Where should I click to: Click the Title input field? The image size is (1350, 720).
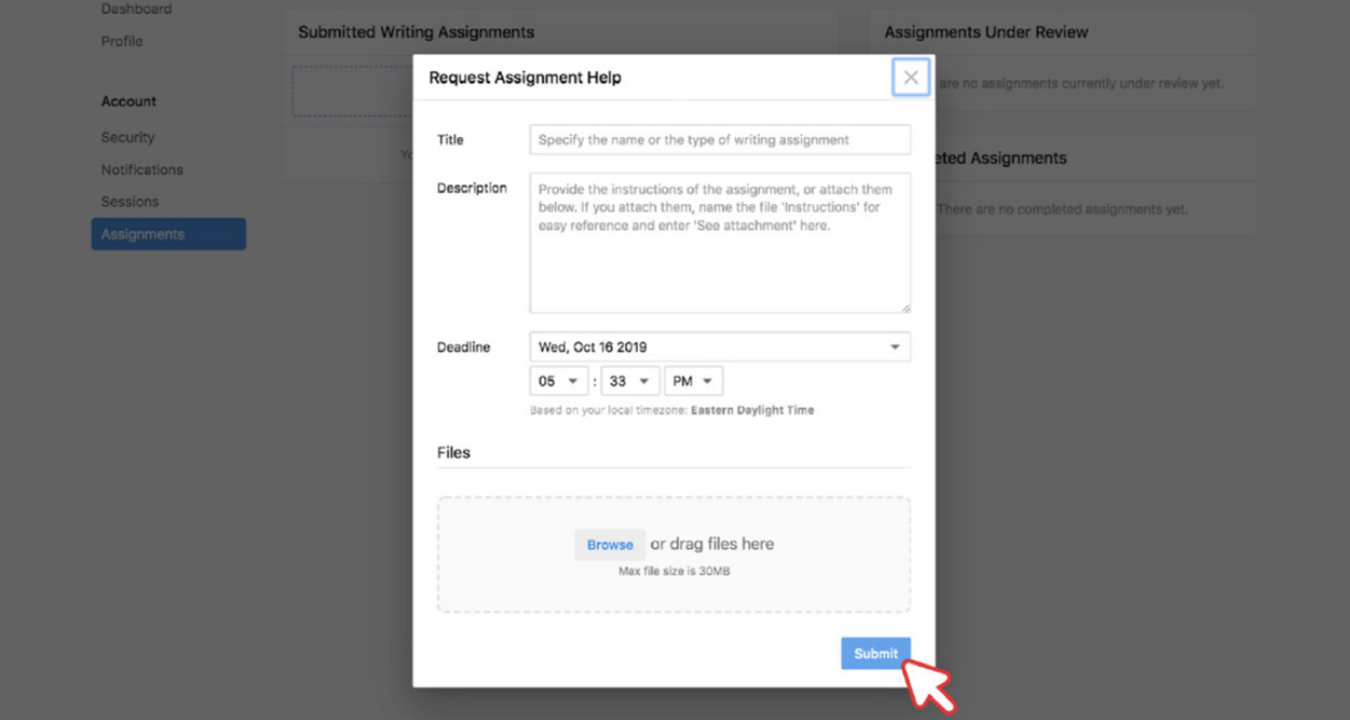[719, 139]
